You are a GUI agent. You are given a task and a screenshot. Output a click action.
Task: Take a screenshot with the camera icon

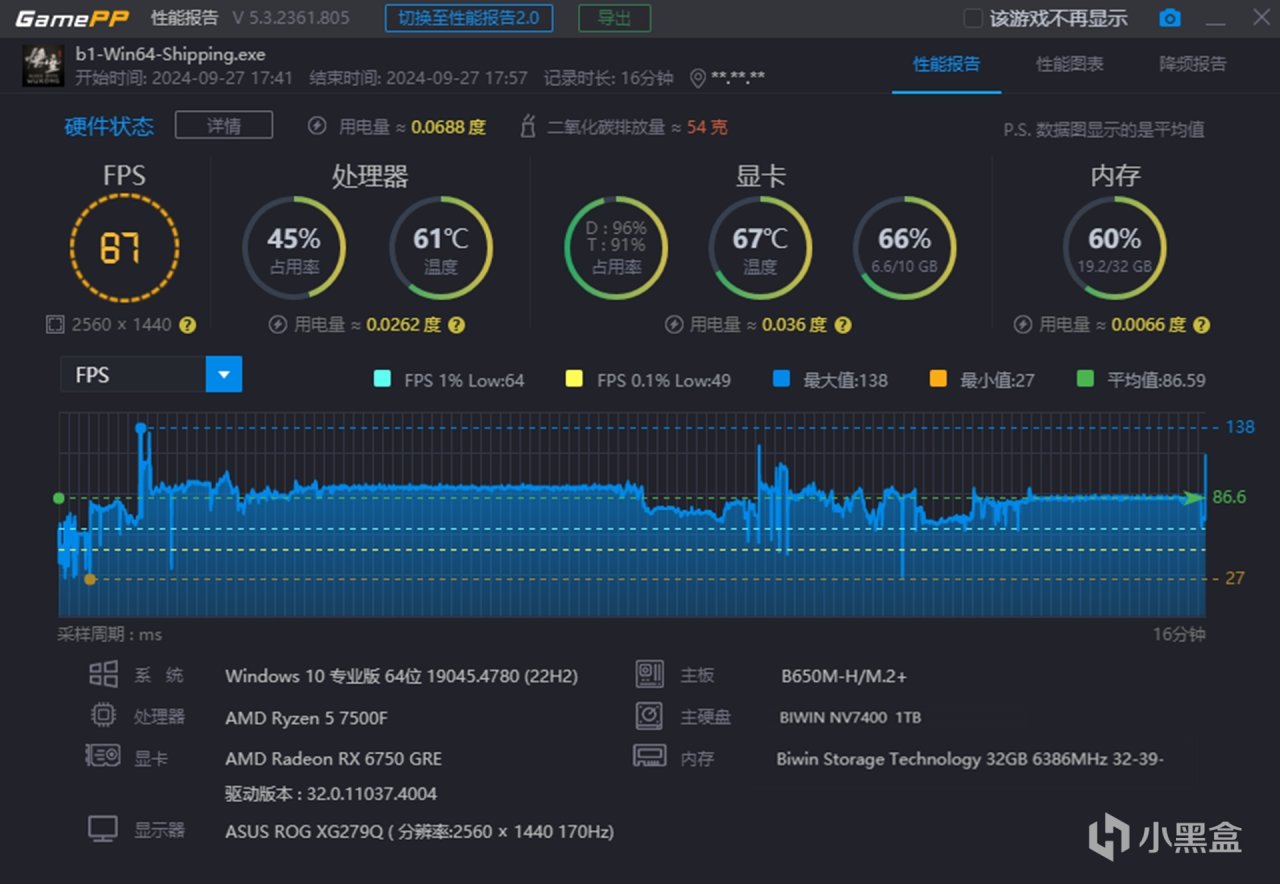coord(1169,19)
